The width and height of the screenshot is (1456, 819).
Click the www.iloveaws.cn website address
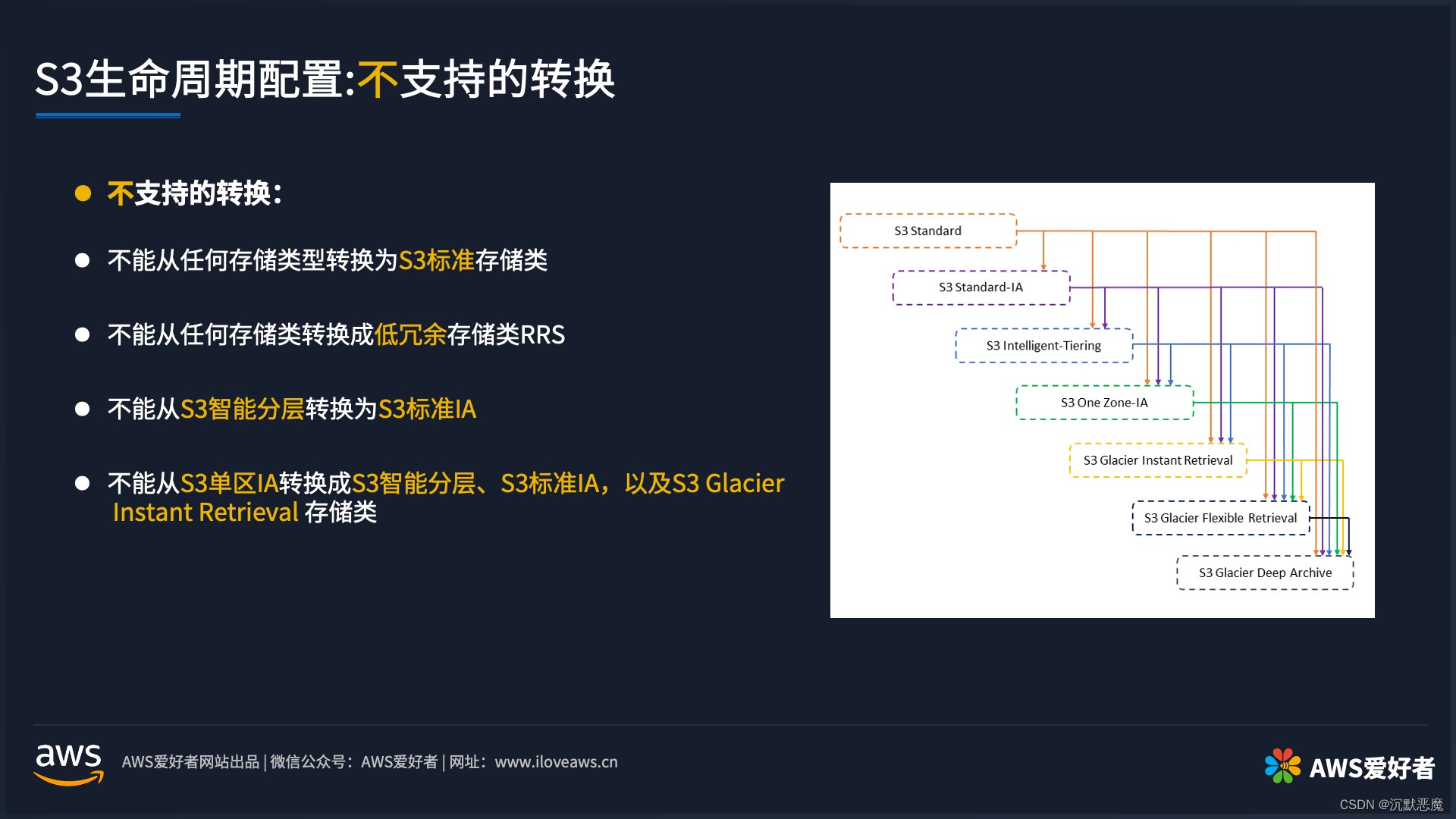[556, 762]
